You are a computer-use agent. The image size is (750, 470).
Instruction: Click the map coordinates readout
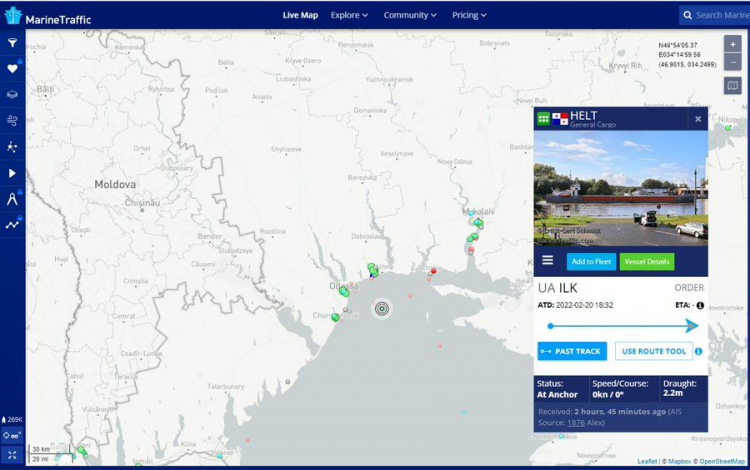[x=687, y=55]
